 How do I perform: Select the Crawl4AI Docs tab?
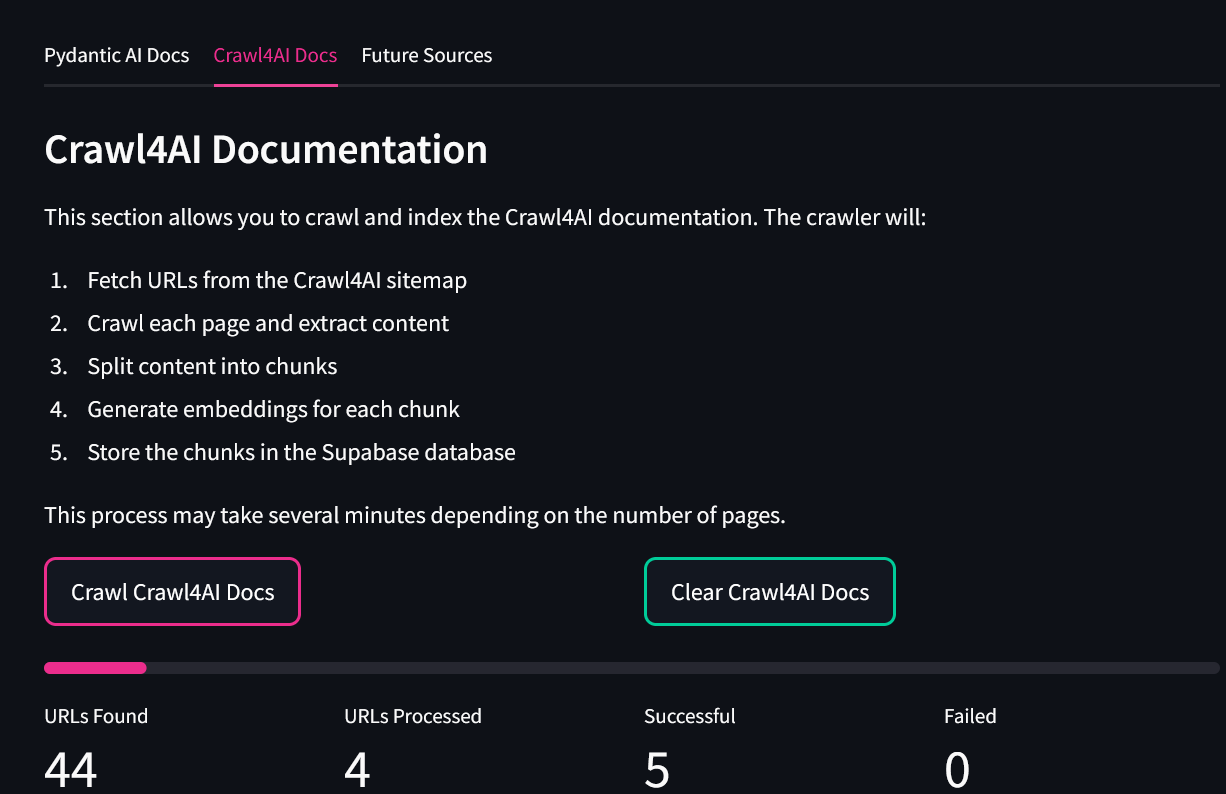[275, 55]
